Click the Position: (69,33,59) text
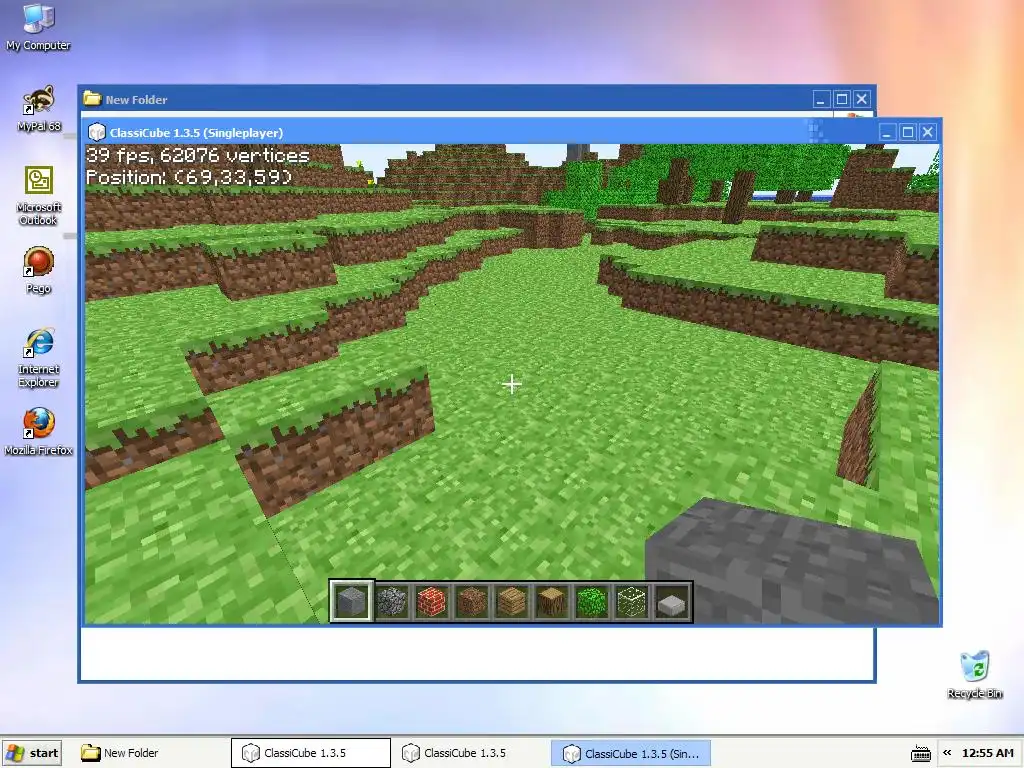The height and width of the screenshot is (768, 1024). [189, 177]
